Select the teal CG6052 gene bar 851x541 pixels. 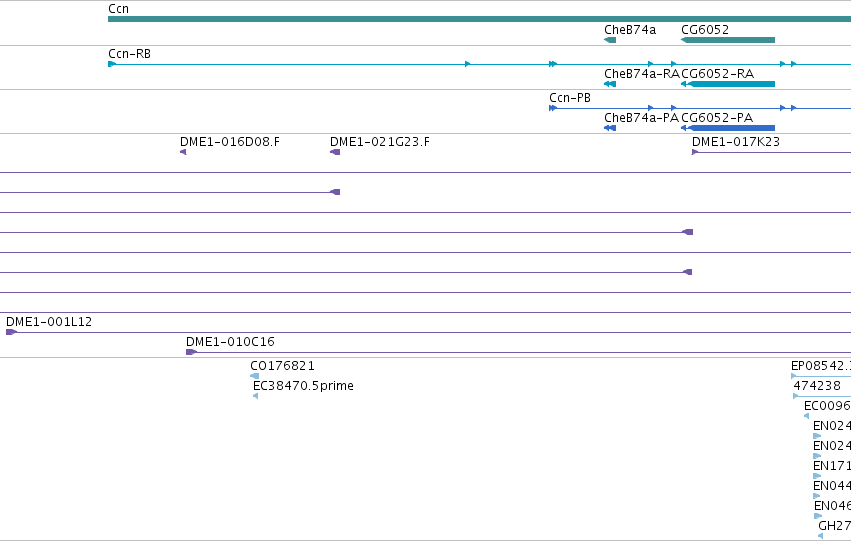(728, 40)
